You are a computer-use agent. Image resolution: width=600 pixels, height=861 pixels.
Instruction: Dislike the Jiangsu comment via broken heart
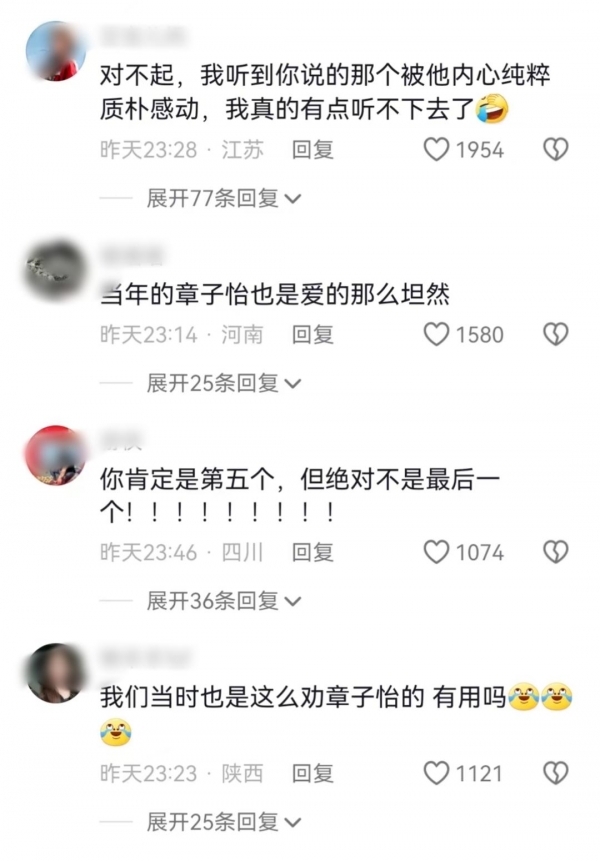(556, 149)
